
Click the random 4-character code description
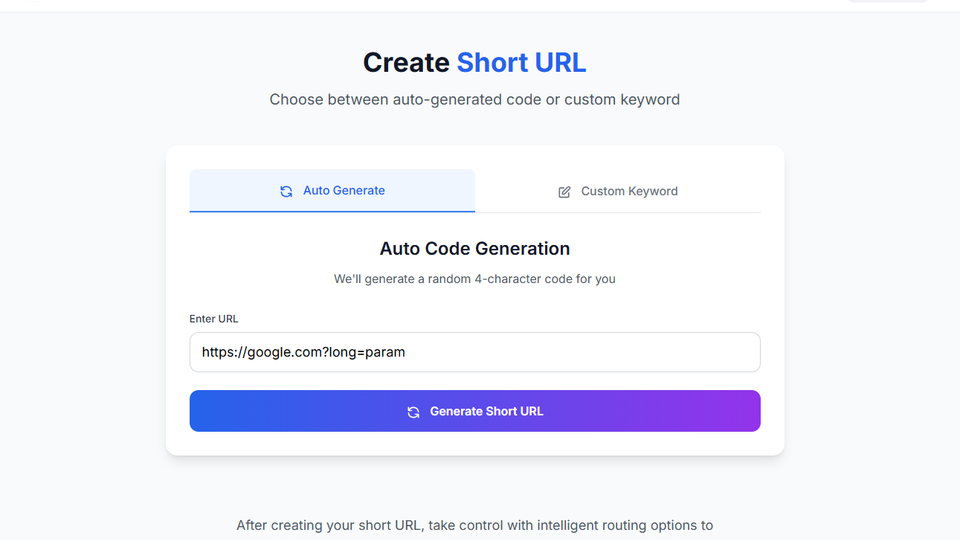point(475,279)
